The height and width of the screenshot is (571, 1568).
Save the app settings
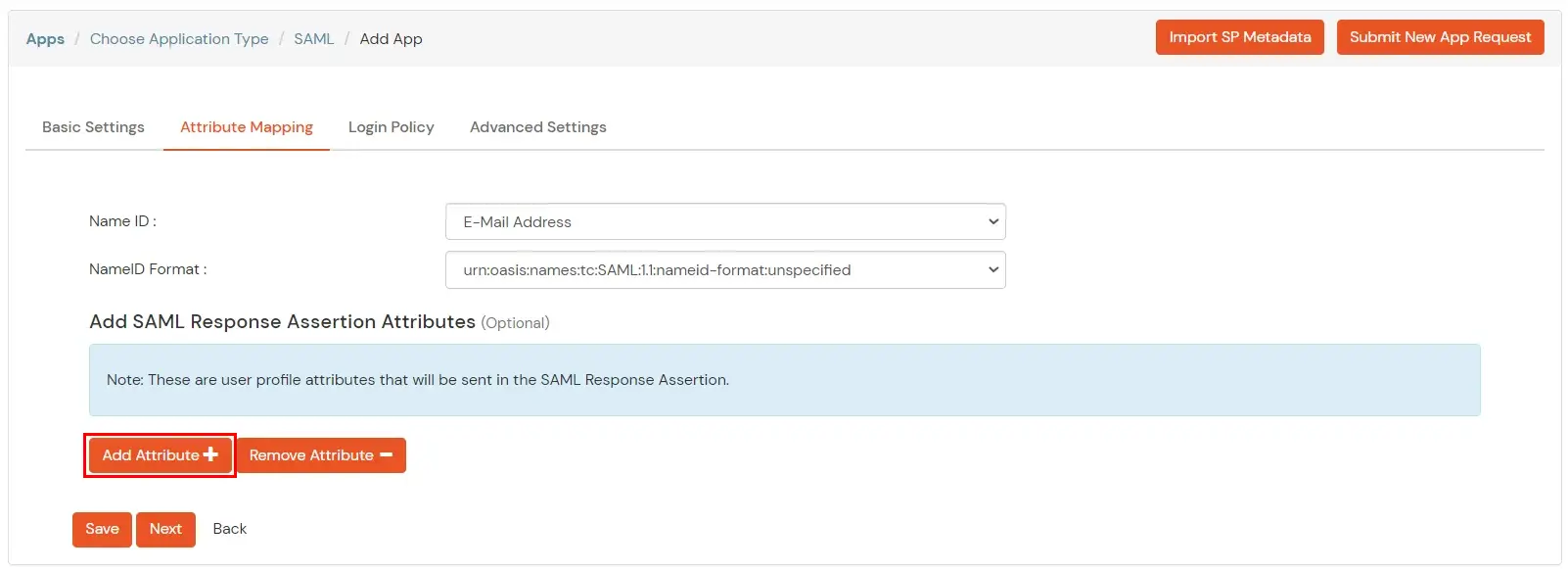tap(102, 529)
